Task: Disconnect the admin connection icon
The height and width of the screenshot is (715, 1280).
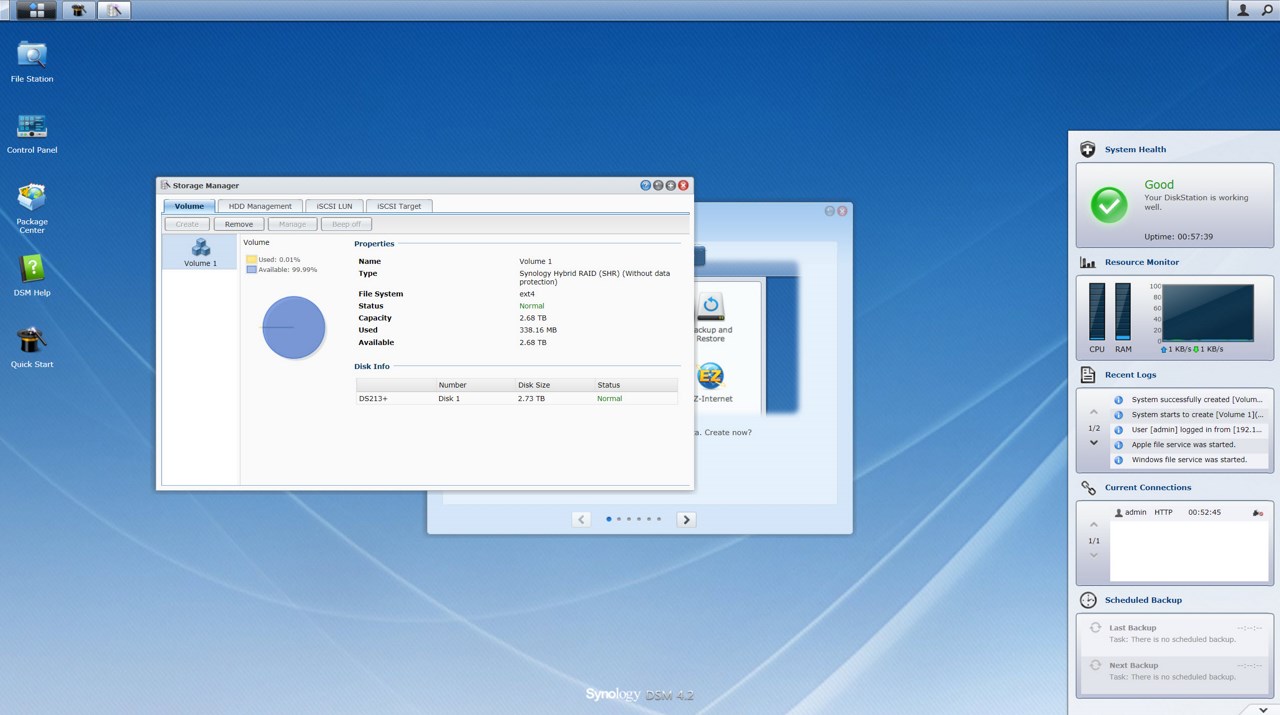Action: (x=1257, y=512)
